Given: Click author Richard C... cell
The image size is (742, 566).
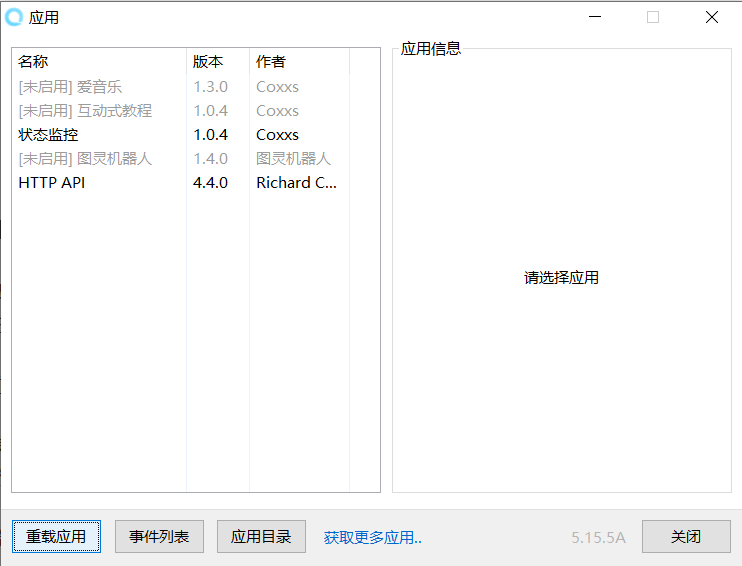Looking at the screenshot, I should tap(297, 183).
